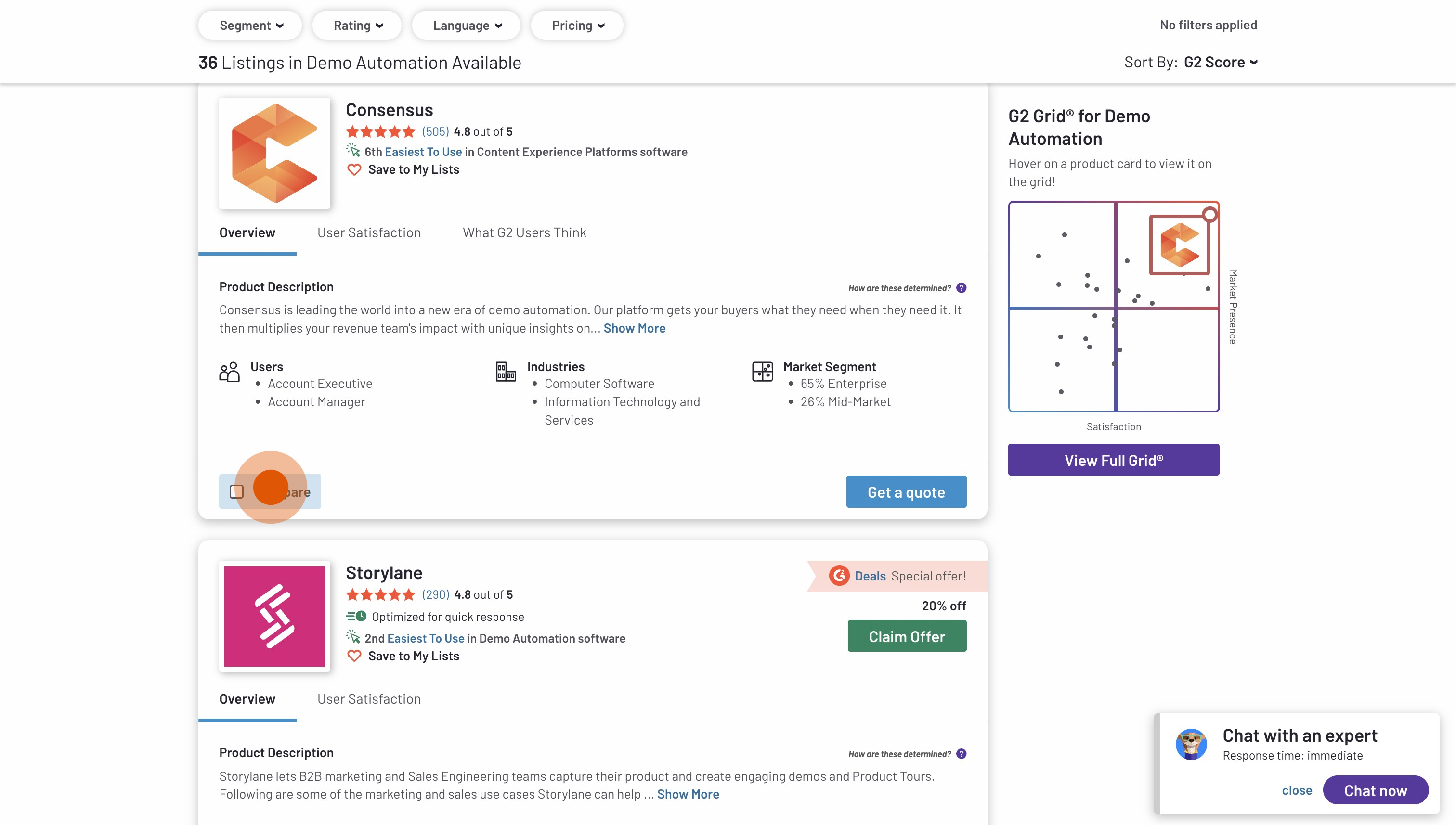
Task: Open the Consensus 505 reviews count
Action: (435, 132)
